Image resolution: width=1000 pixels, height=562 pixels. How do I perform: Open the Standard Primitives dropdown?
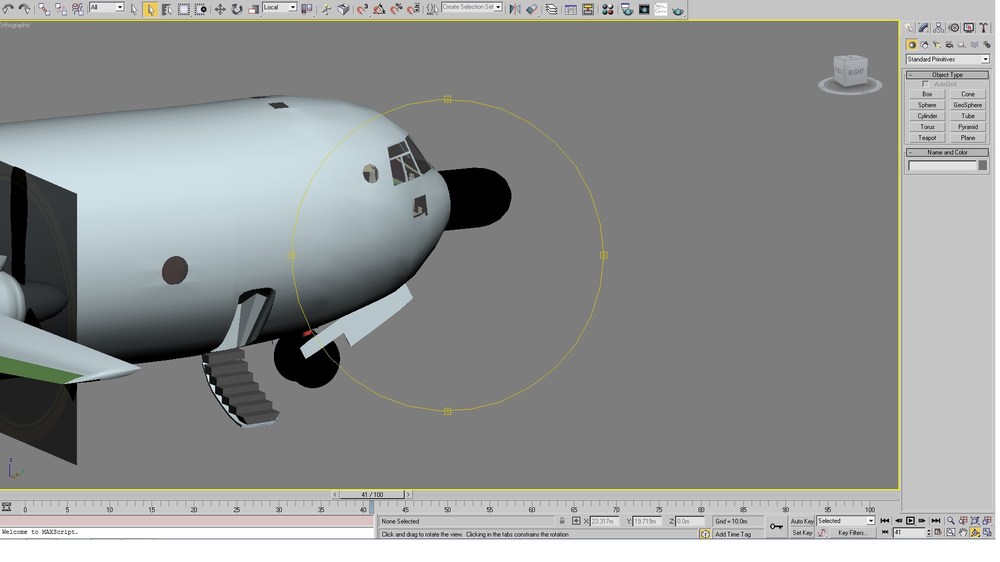coord(948,59)
